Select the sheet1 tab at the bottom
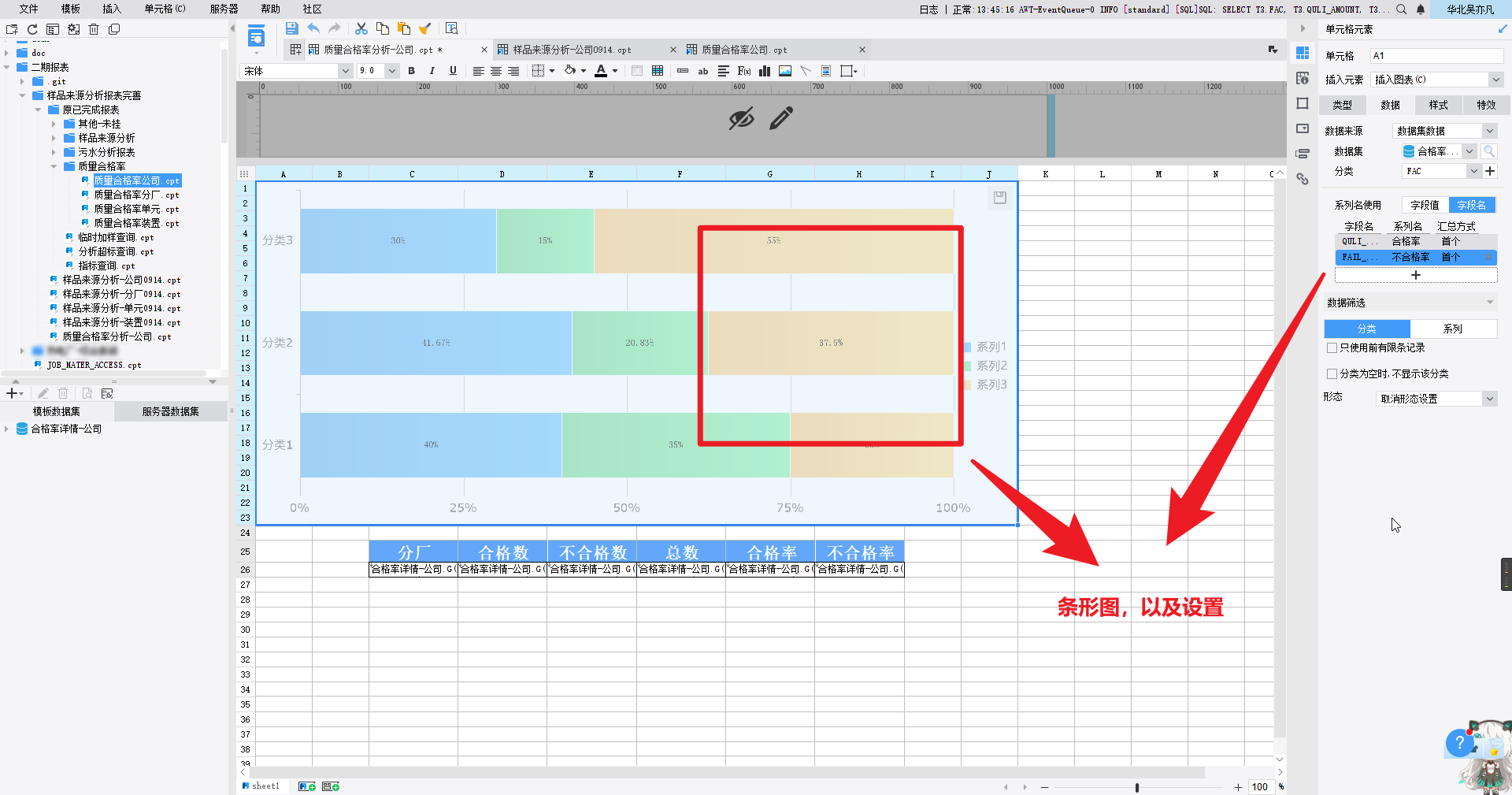Viewport: 1512px width, 795px height. pos(261,786)
